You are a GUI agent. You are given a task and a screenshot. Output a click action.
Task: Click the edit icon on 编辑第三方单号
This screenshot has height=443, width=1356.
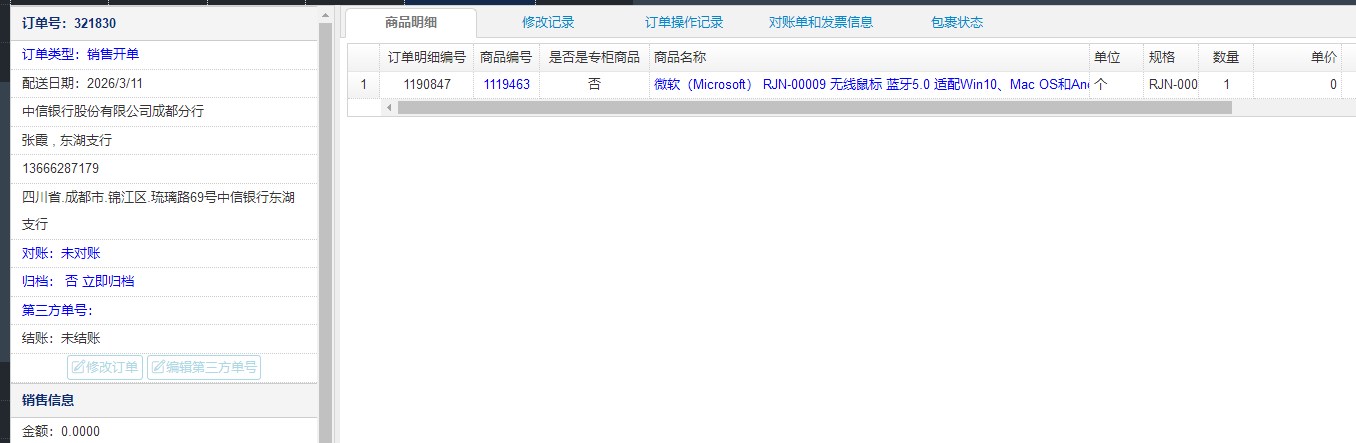click(x=157, y=367)
